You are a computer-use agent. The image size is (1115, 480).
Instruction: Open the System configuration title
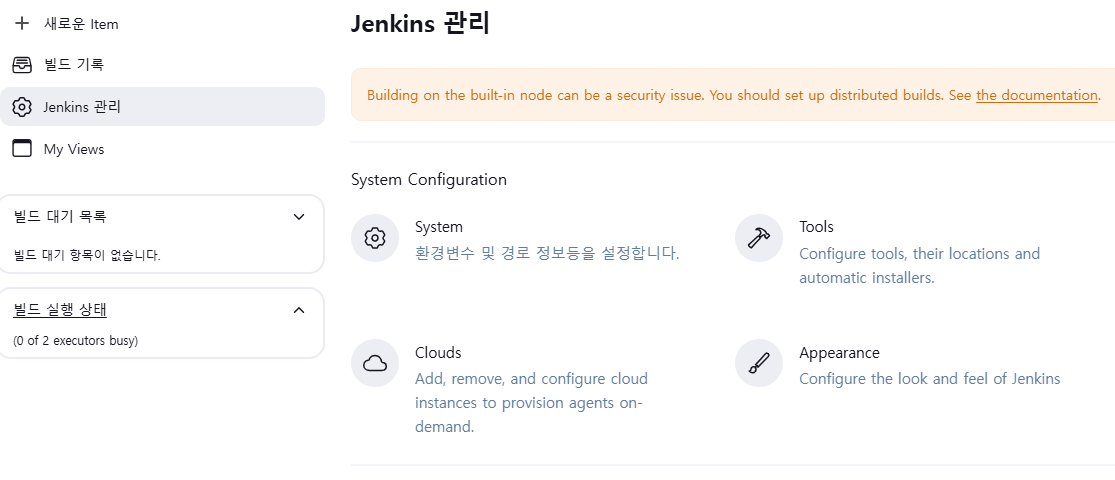tap(439, 227)
